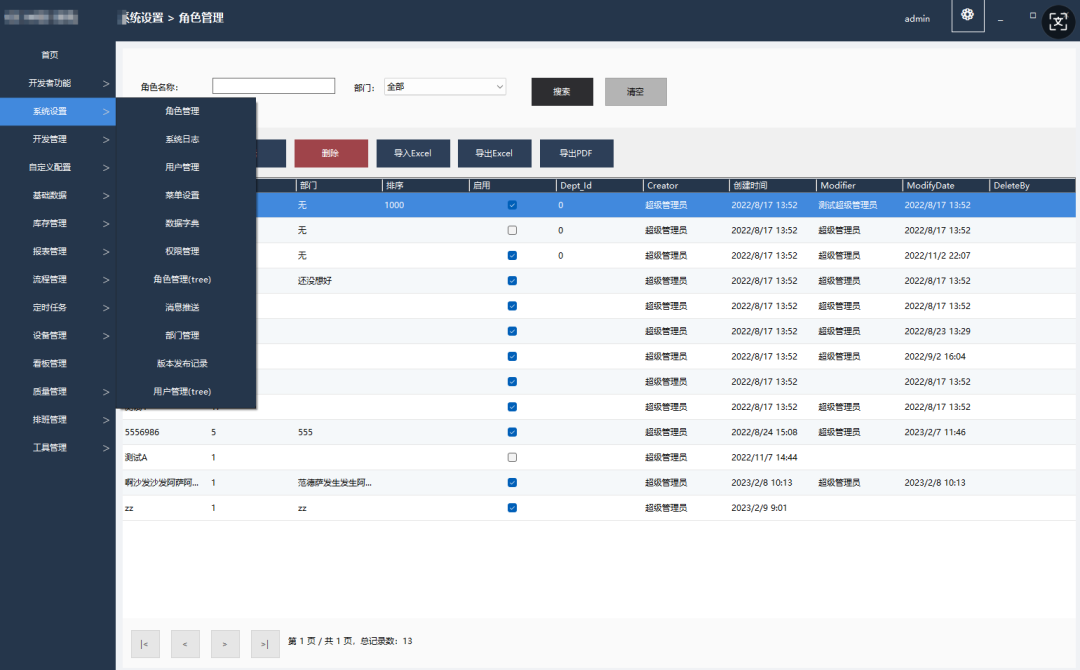Open 用户管理(tree) in the submenu
The height and width of the screenshot is (670, 1080).
click(x=183, y=392)
